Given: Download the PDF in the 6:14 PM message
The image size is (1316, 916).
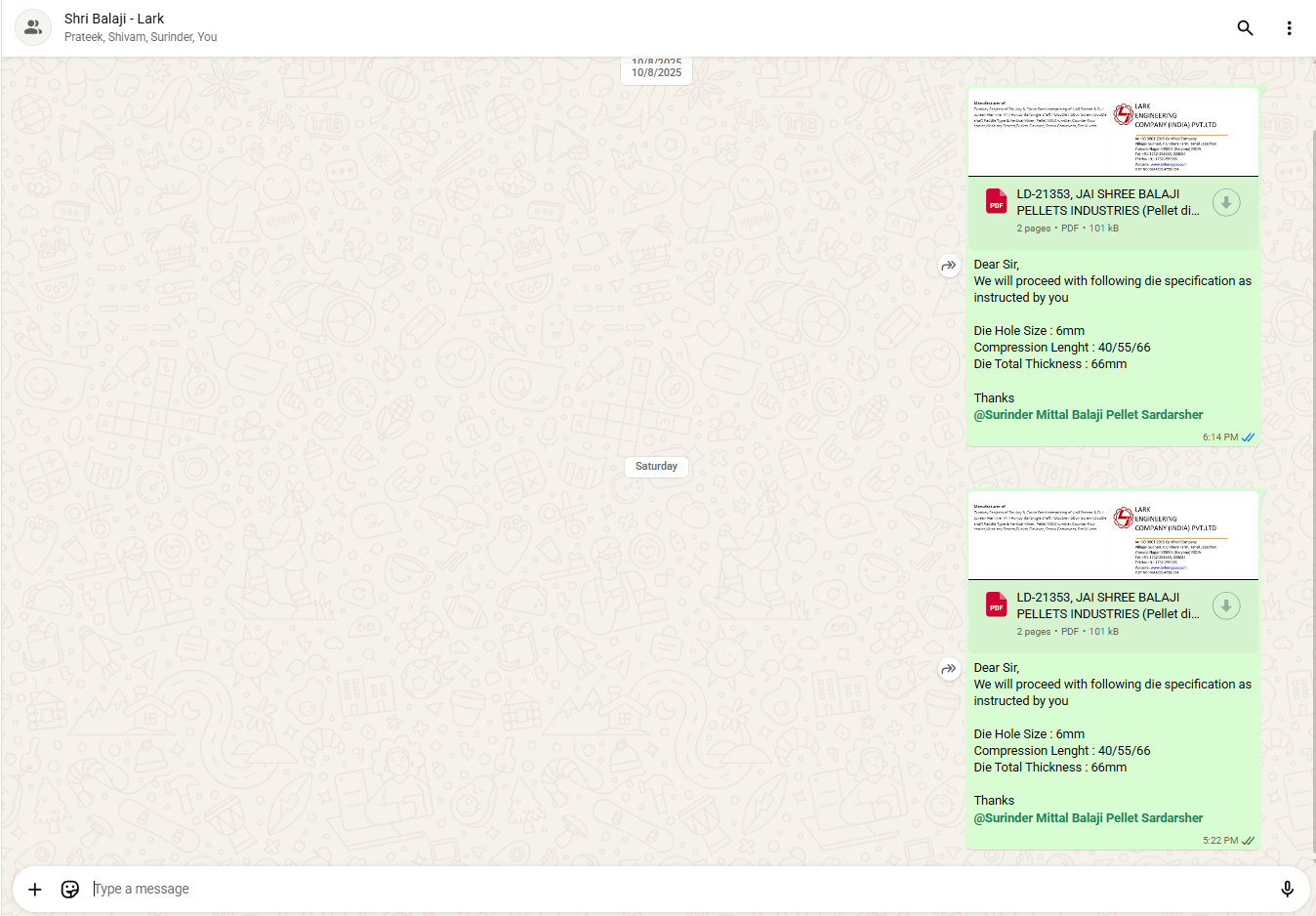Looking at the screenshot, I should coord(1226,203).
